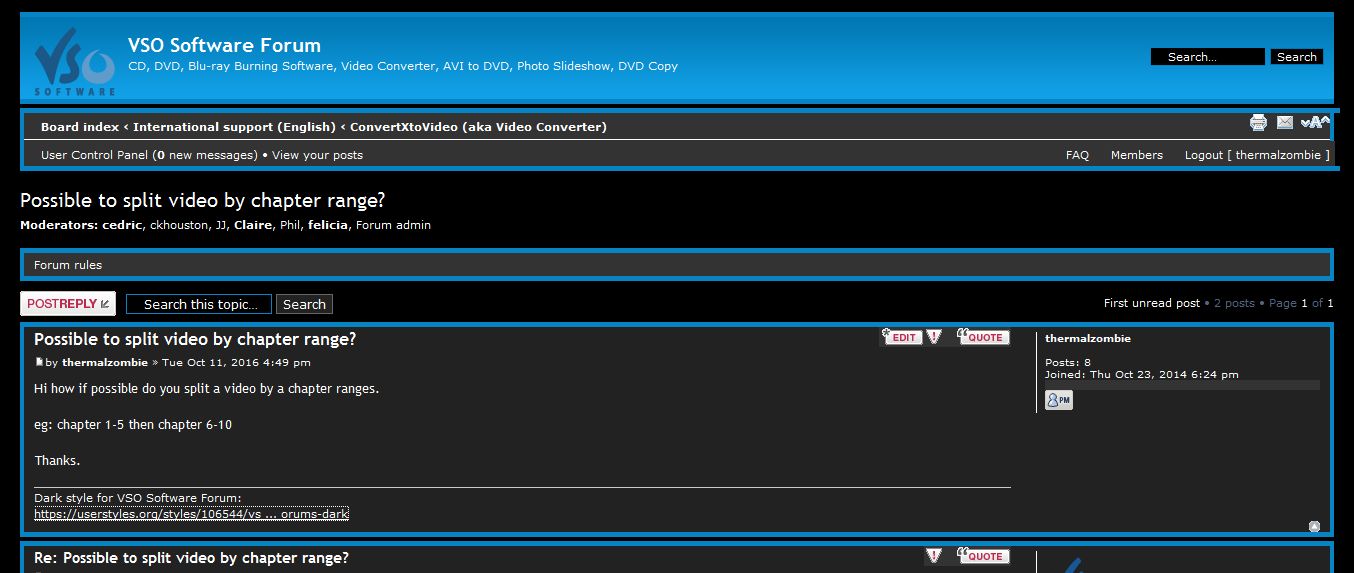
Task: Jump to top using first post's arrow icon
Action: [1314, 526]
